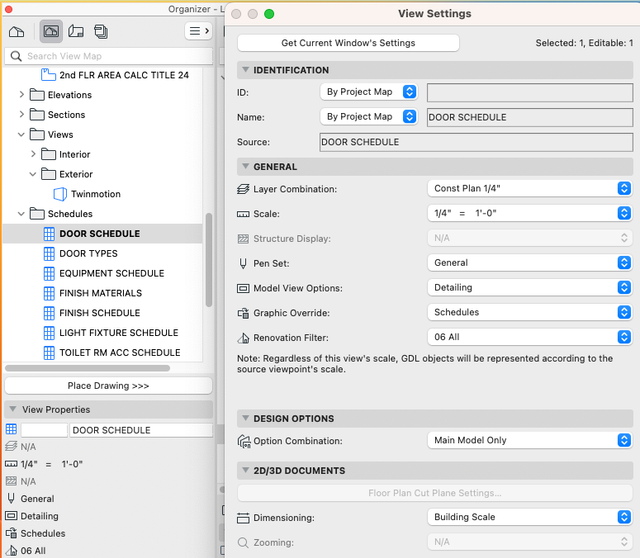Image resolution: width=640 pixels, height=558 pixels.
Task: Switch to the Project Map icon
Action: [x=16, y=31]
